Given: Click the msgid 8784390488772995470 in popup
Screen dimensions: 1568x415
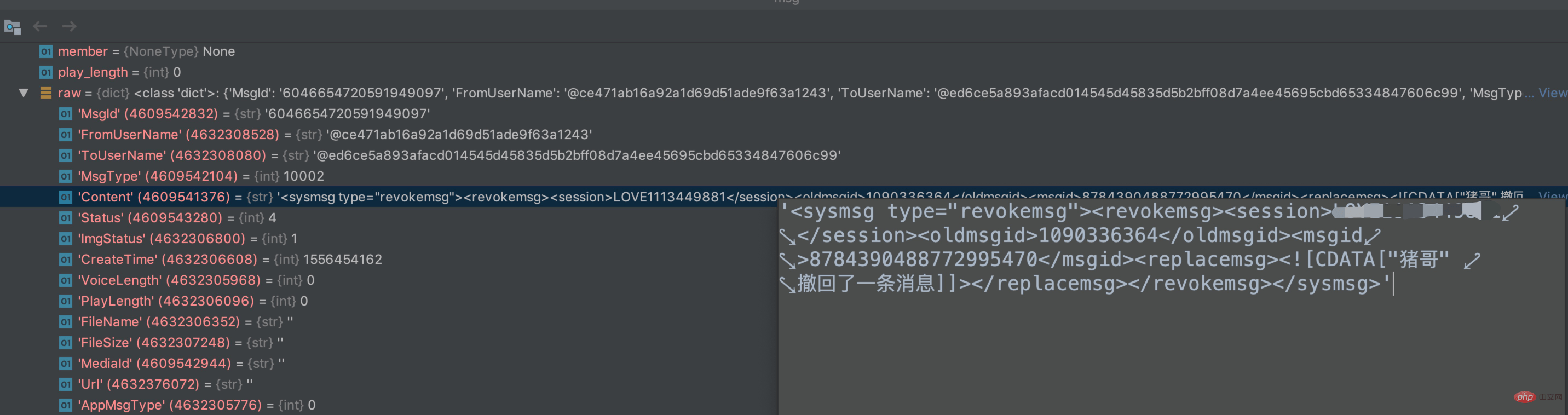Looking at the screenshot, I should (x=924, y=260).
